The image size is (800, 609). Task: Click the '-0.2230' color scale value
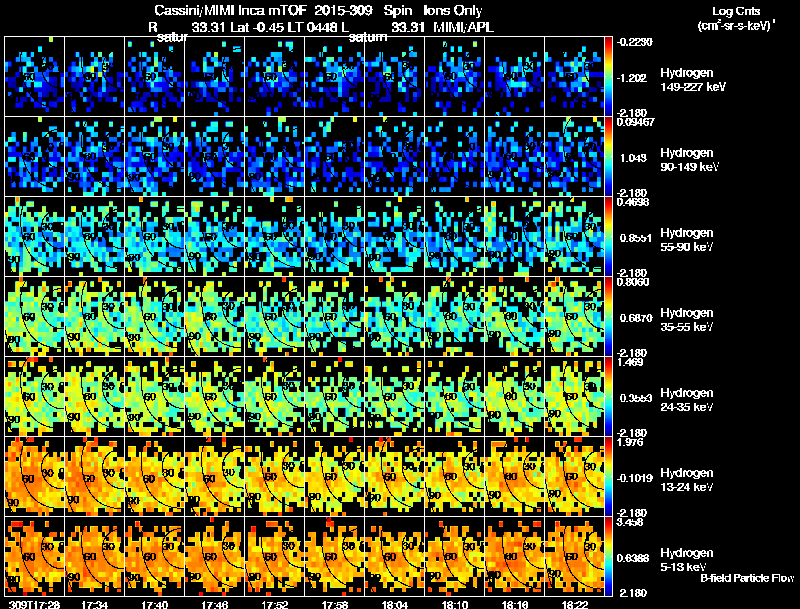click(635, 42)
